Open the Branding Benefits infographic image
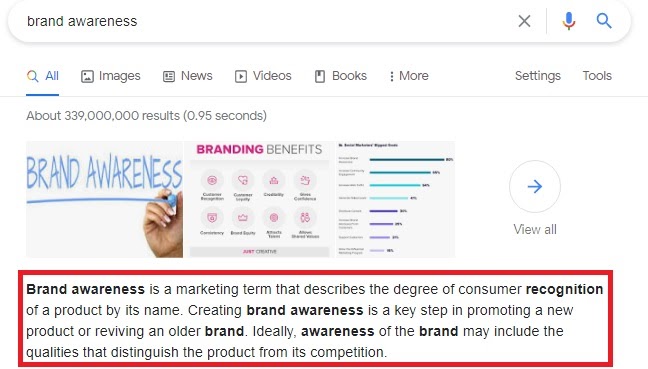This screenshot has height=369, width=648. coord(259,200)
